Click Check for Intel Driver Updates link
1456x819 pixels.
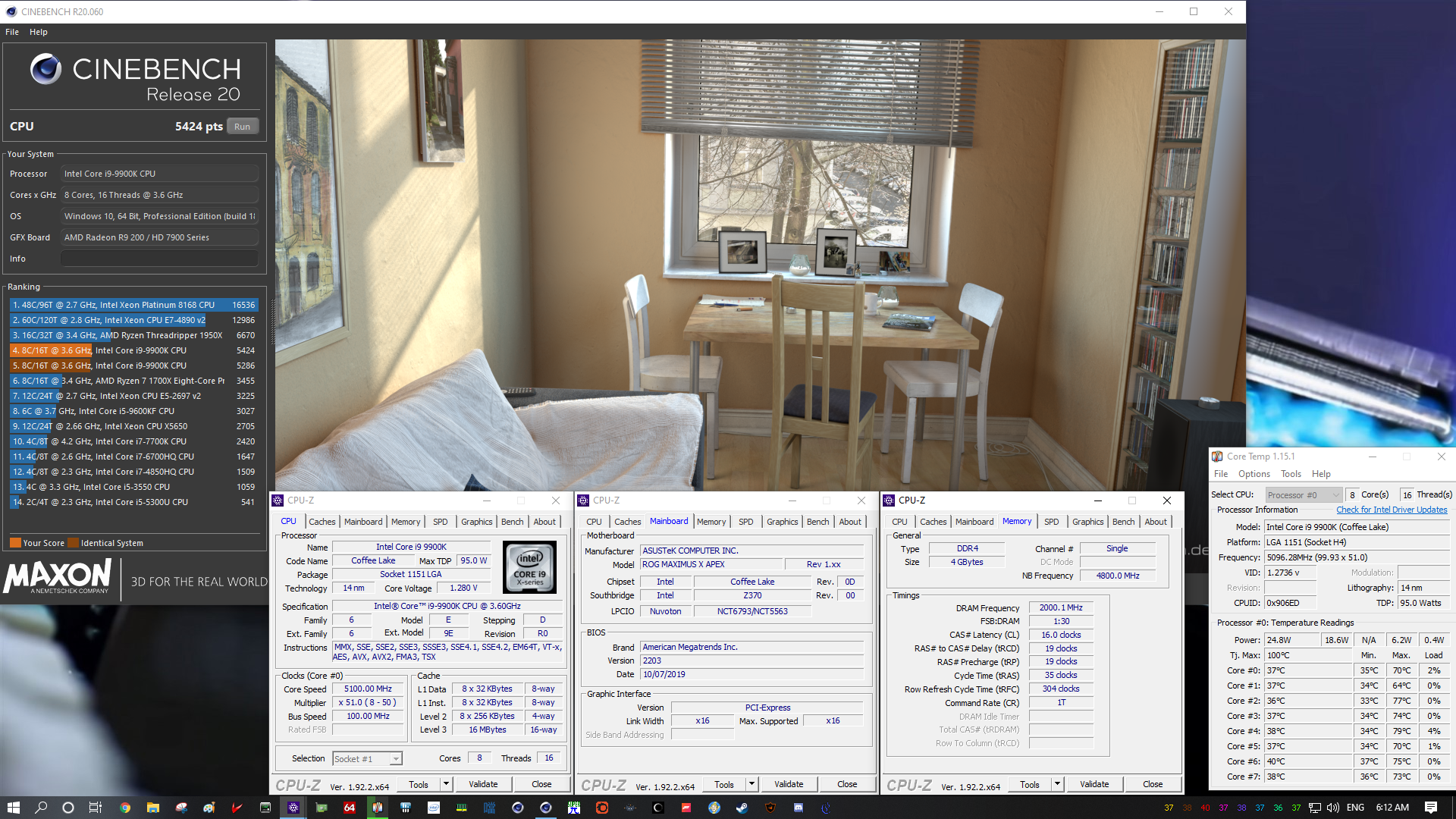[1392, 510]
